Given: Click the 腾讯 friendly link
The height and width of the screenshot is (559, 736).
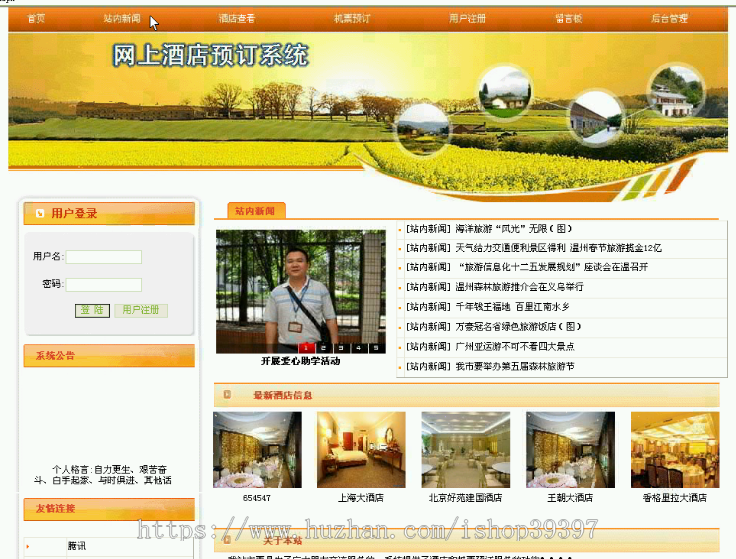Looking at the screenshot, I should click(x=77, y=546).
